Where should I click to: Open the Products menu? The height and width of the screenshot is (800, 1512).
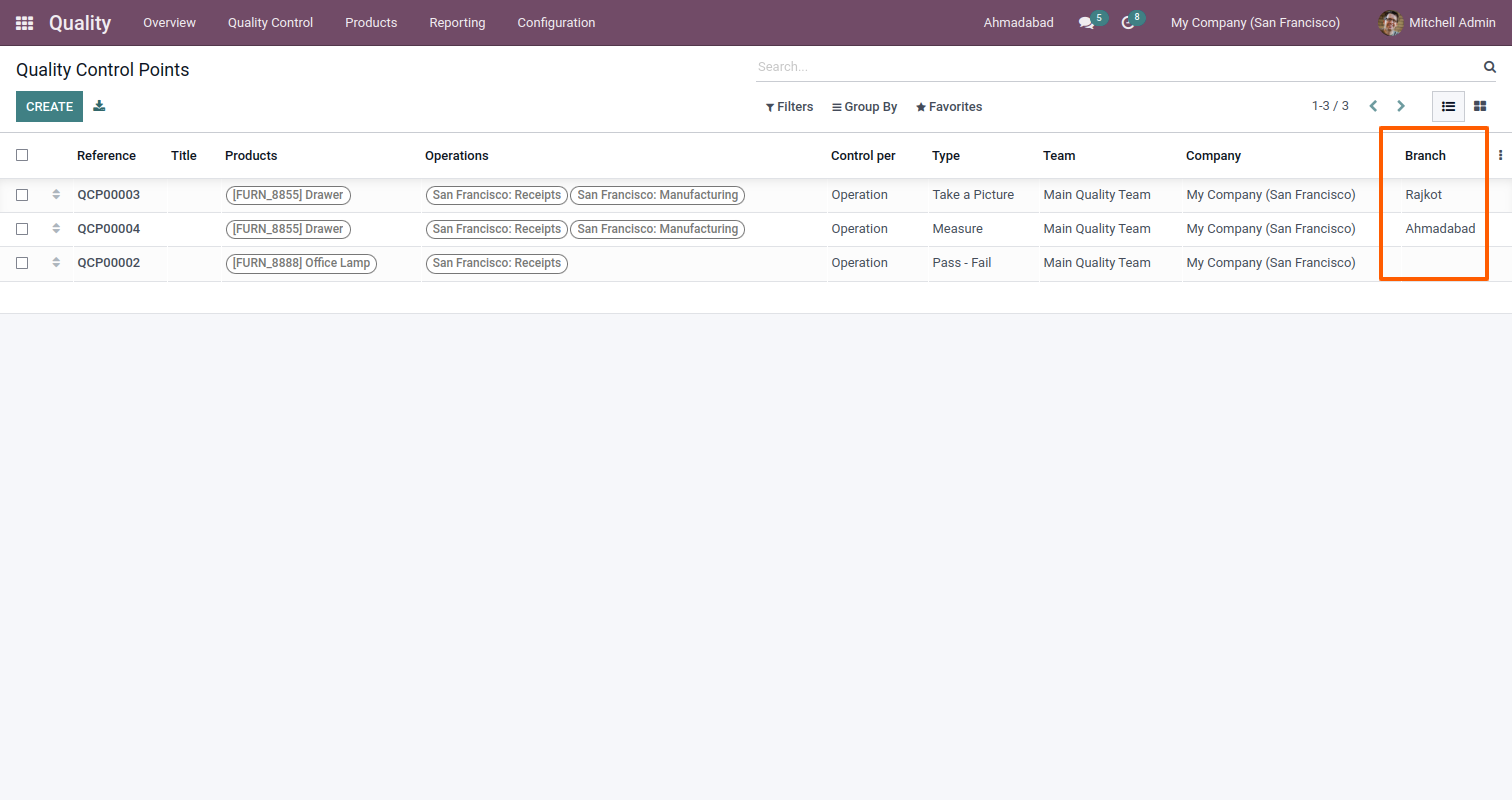tap(371, 23)
